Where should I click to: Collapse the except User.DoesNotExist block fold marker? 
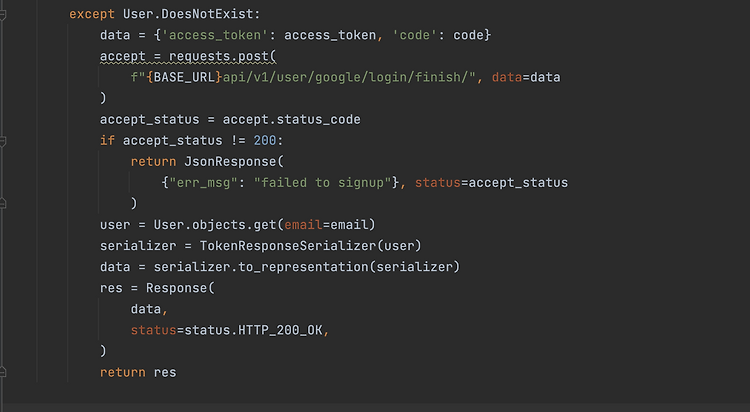(2, 15)
